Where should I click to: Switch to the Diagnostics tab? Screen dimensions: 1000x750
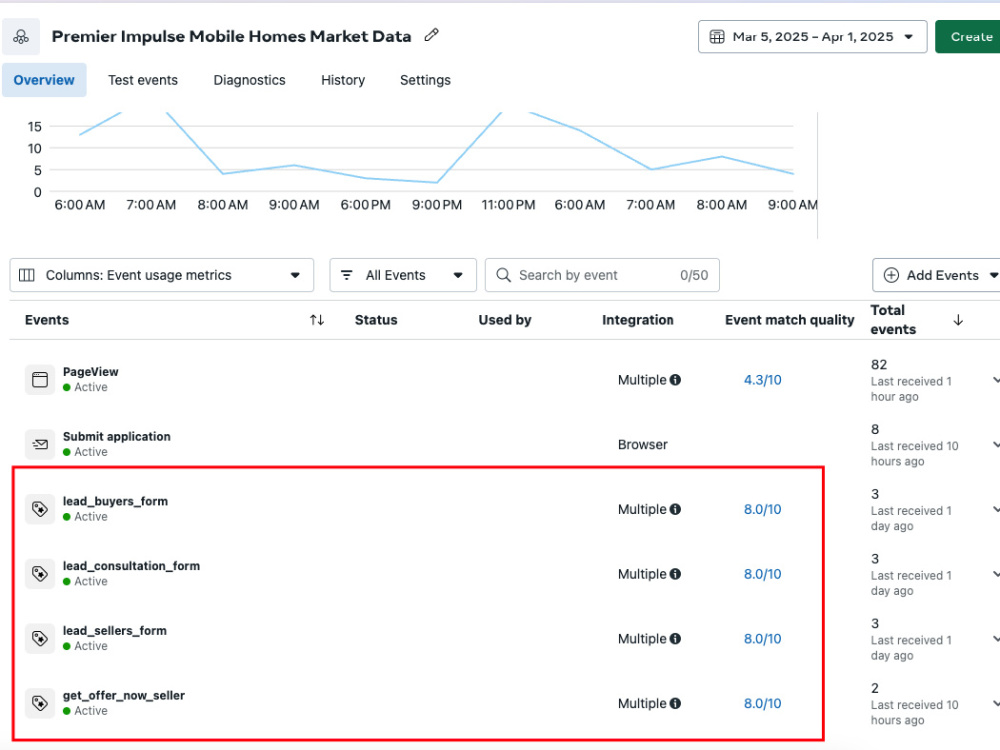pyautogui.click(x=249, y=80)
